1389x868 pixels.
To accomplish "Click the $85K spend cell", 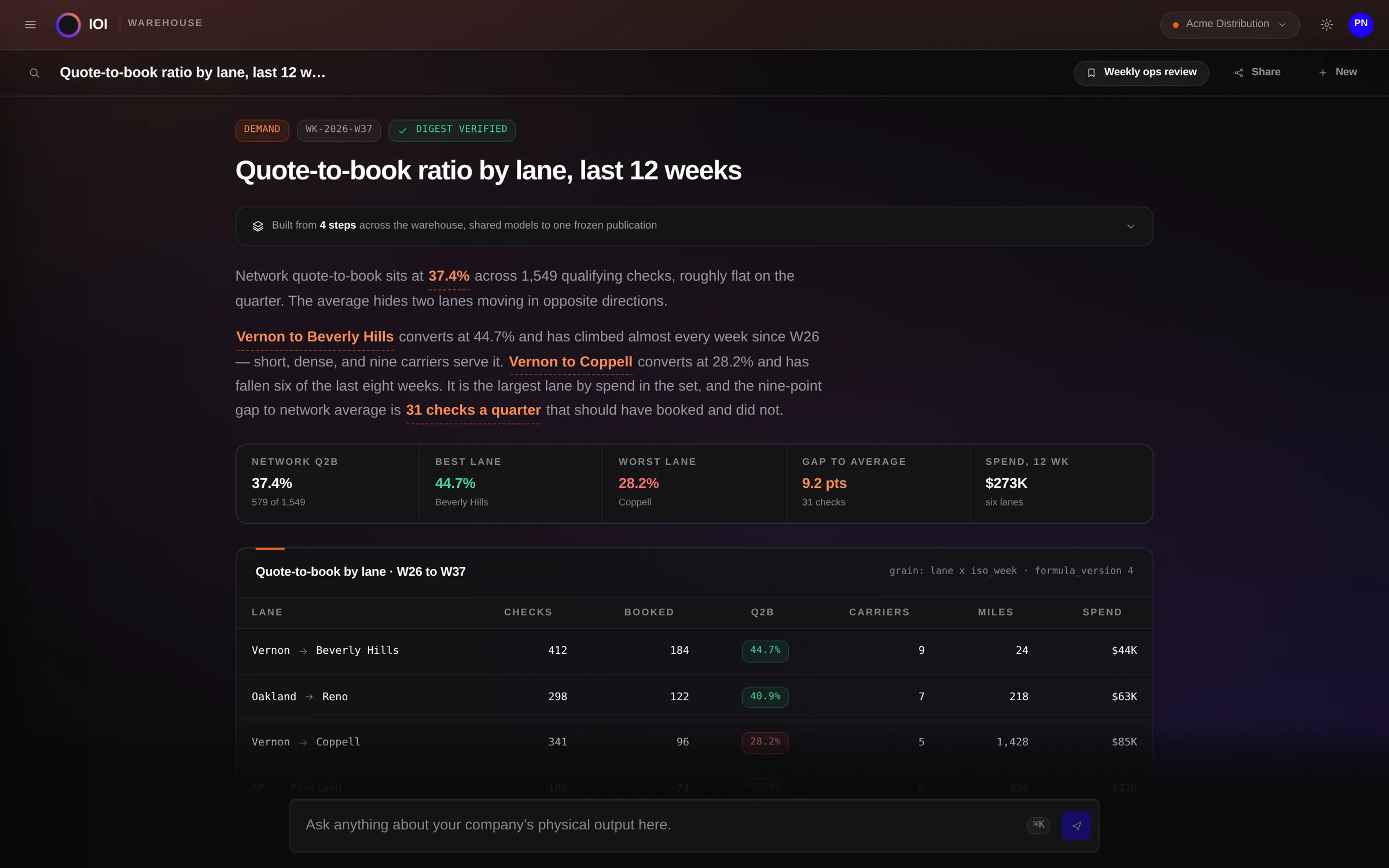I will [1124, 742].
